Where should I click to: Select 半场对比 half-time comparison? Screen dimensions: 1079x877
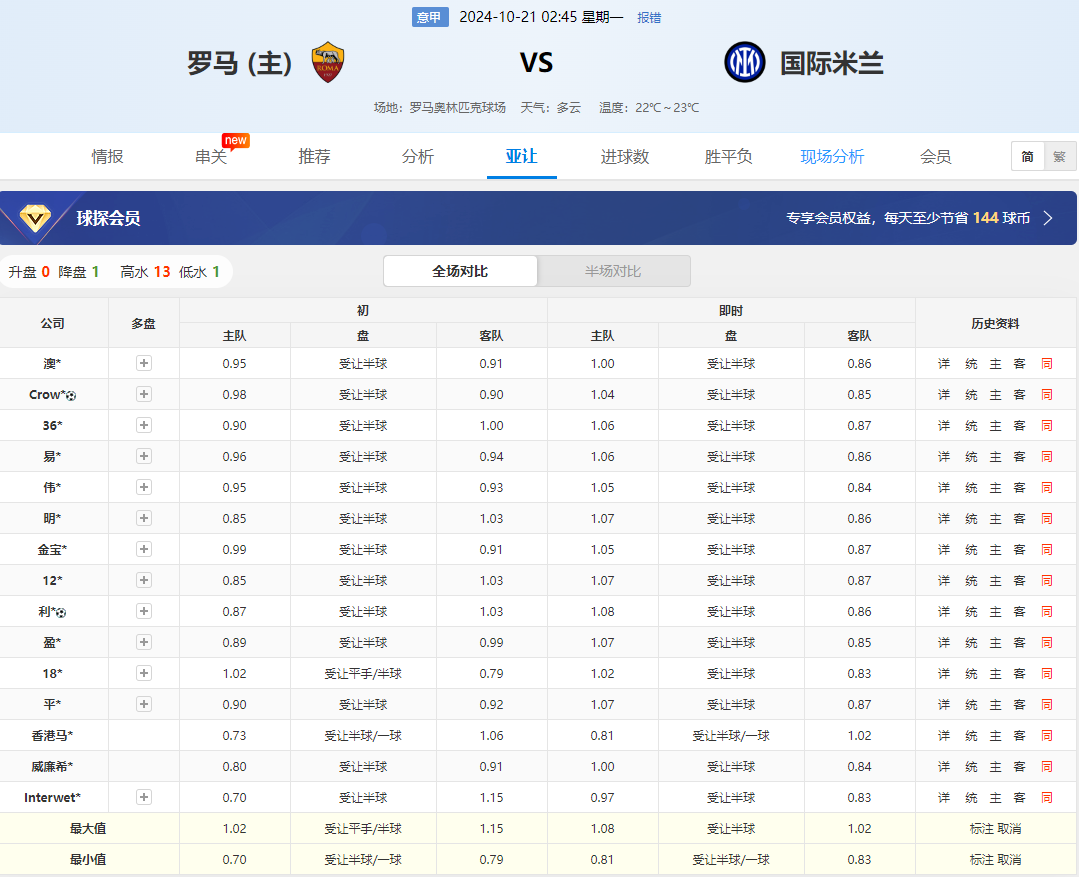613,271
